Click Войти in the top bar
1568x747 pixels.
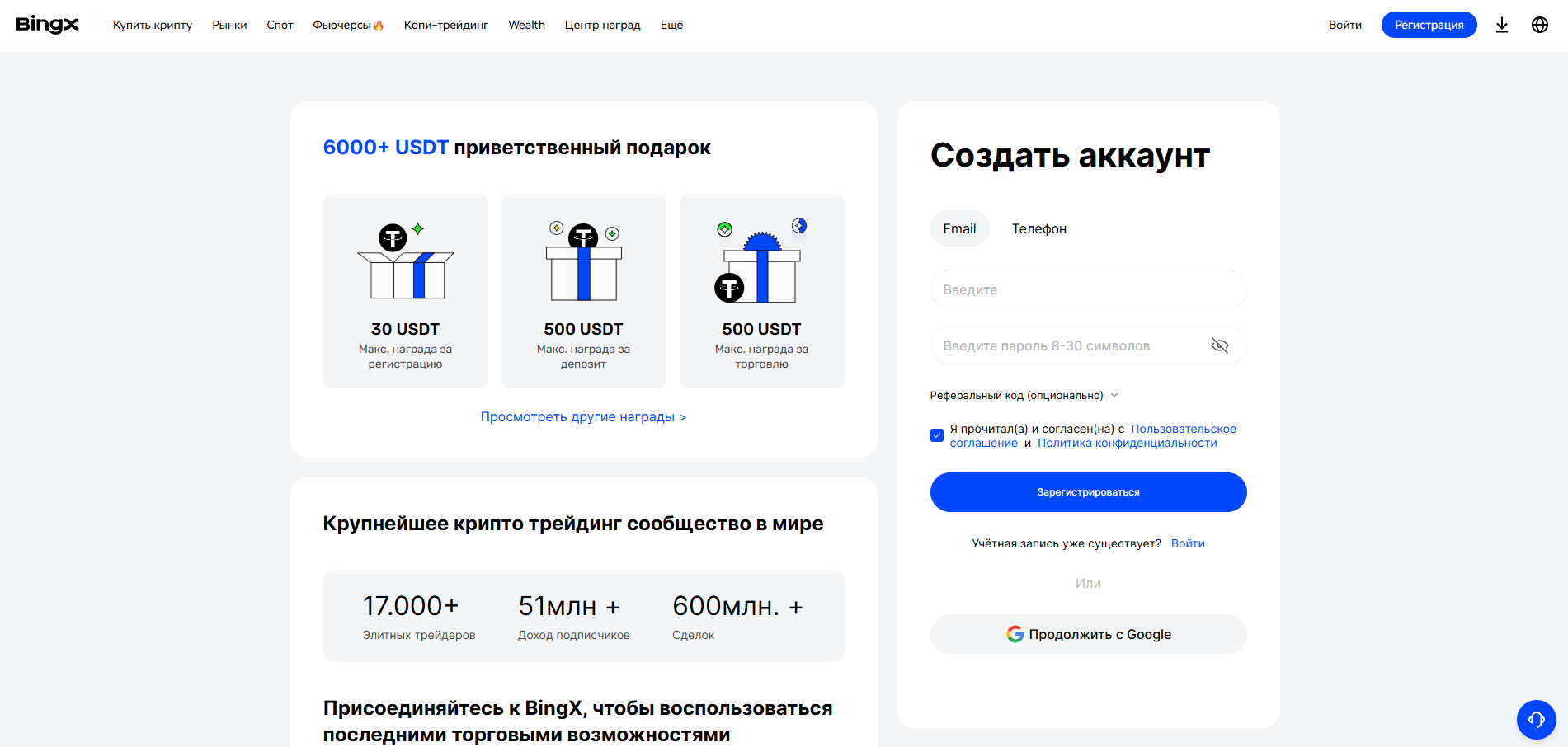coord(1345,25)
